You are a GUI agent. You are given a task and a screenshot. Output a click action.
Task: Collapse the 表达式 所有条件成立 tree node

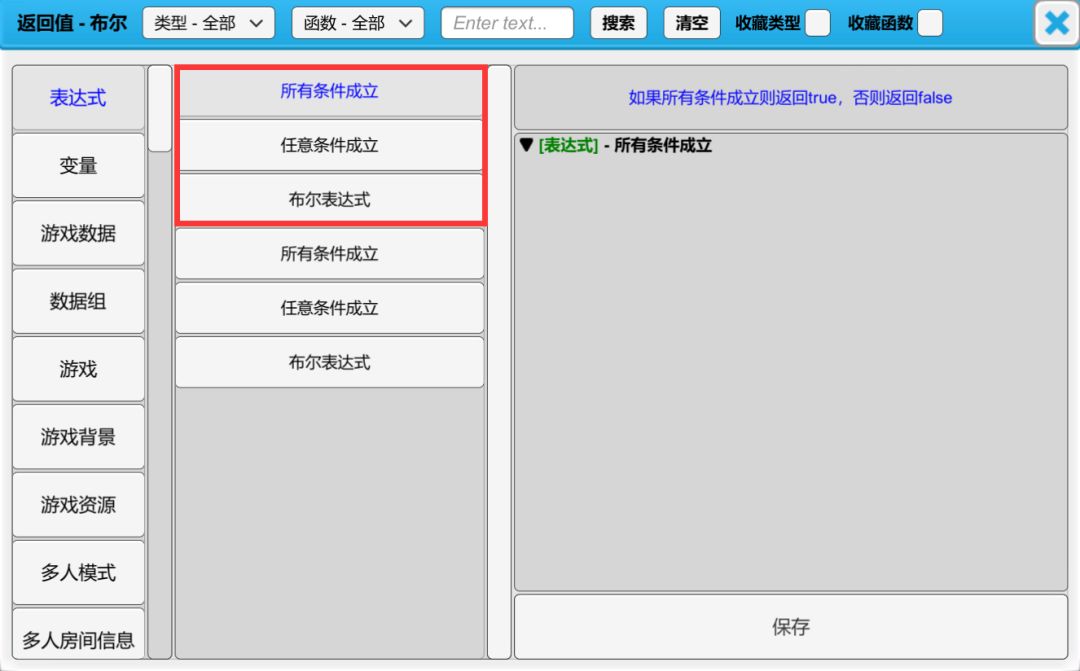click(526, 146)
